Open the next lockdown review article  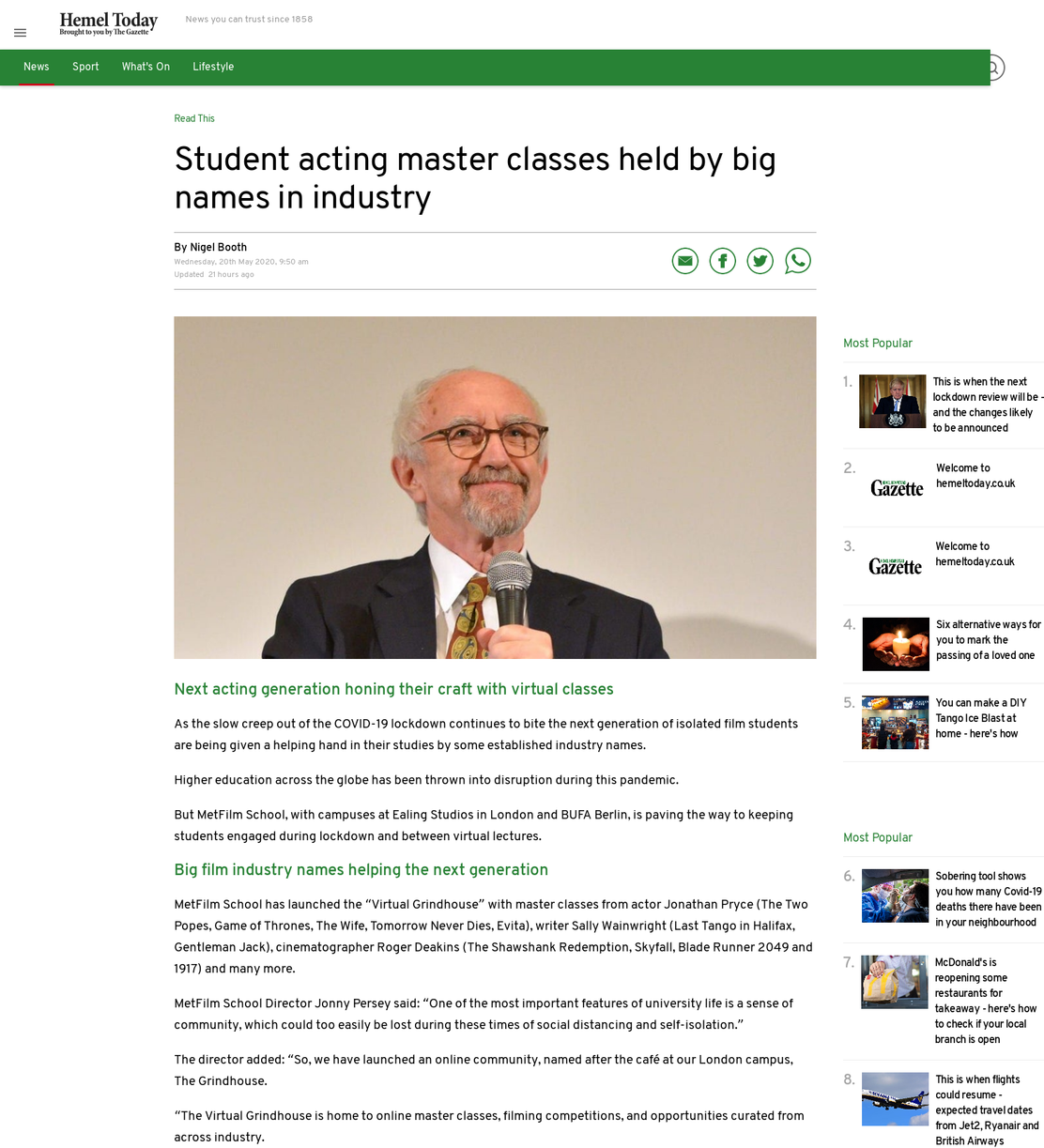pos(988,405)
